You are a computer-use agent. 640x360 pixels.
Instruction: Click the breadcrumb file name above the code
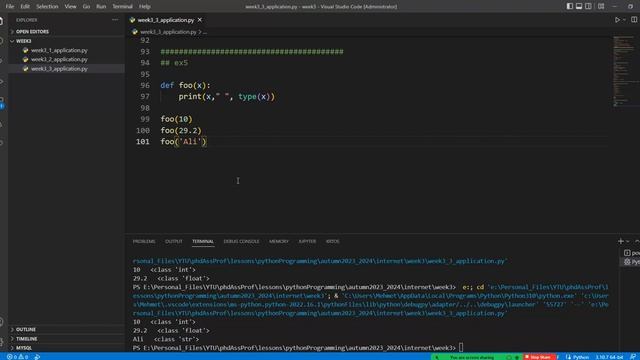click(x=168, y=32)
